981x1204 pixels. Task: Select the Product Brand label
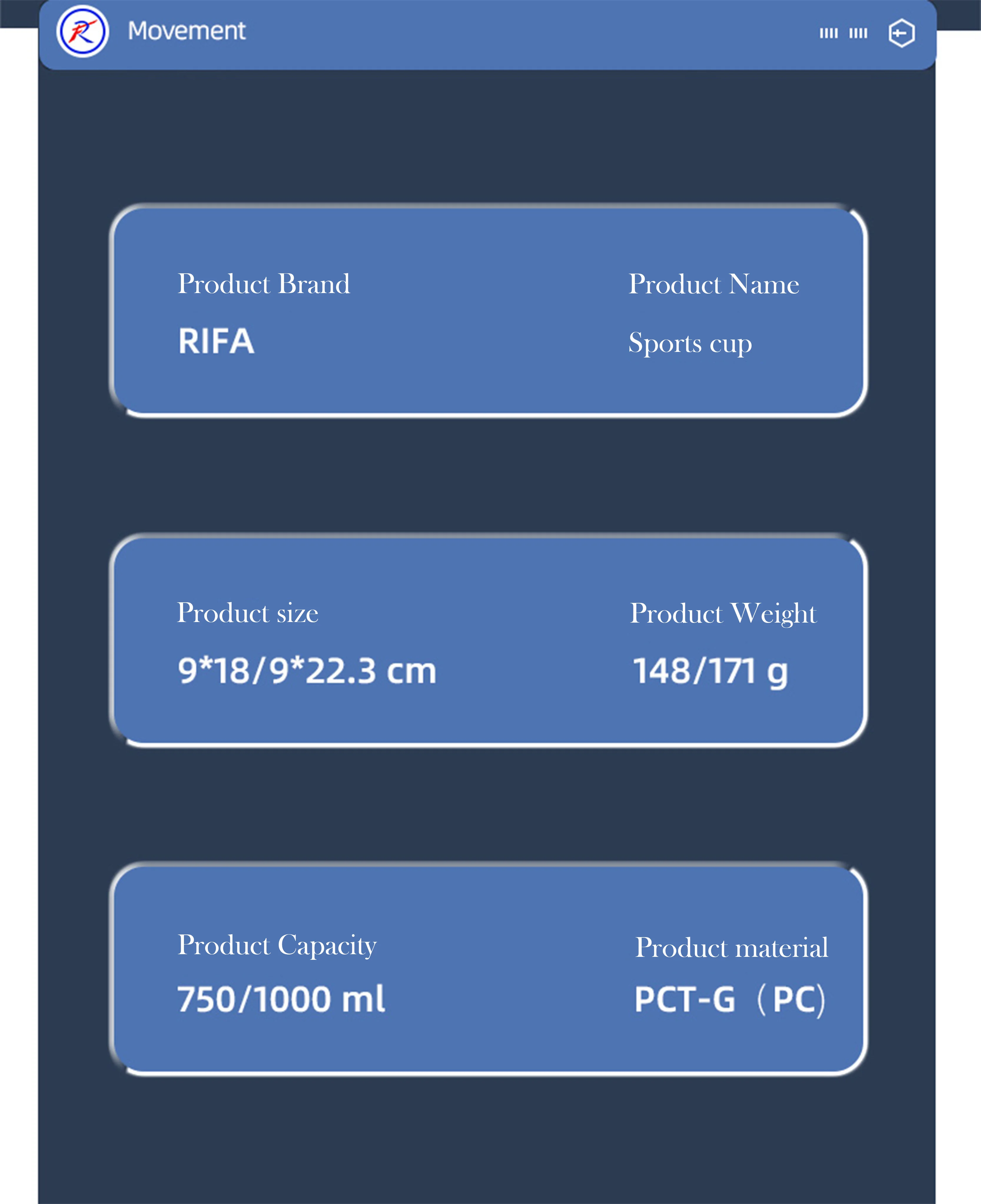coord(263,284)
